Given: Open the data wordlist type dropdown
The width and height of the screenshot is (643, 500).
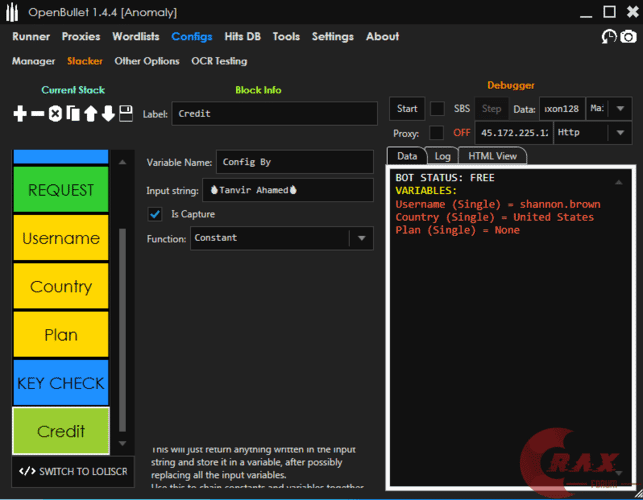Looking at the screenshot, I should point(620,108).
